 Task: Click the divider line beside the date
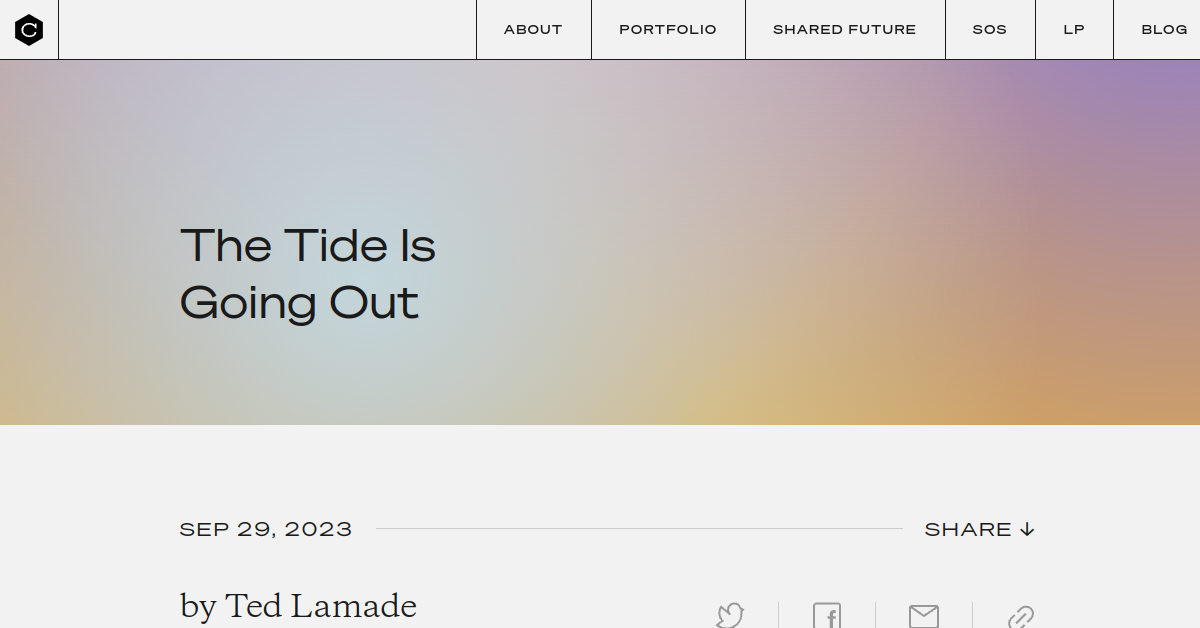pyautogui.click(x=640, y=529)
